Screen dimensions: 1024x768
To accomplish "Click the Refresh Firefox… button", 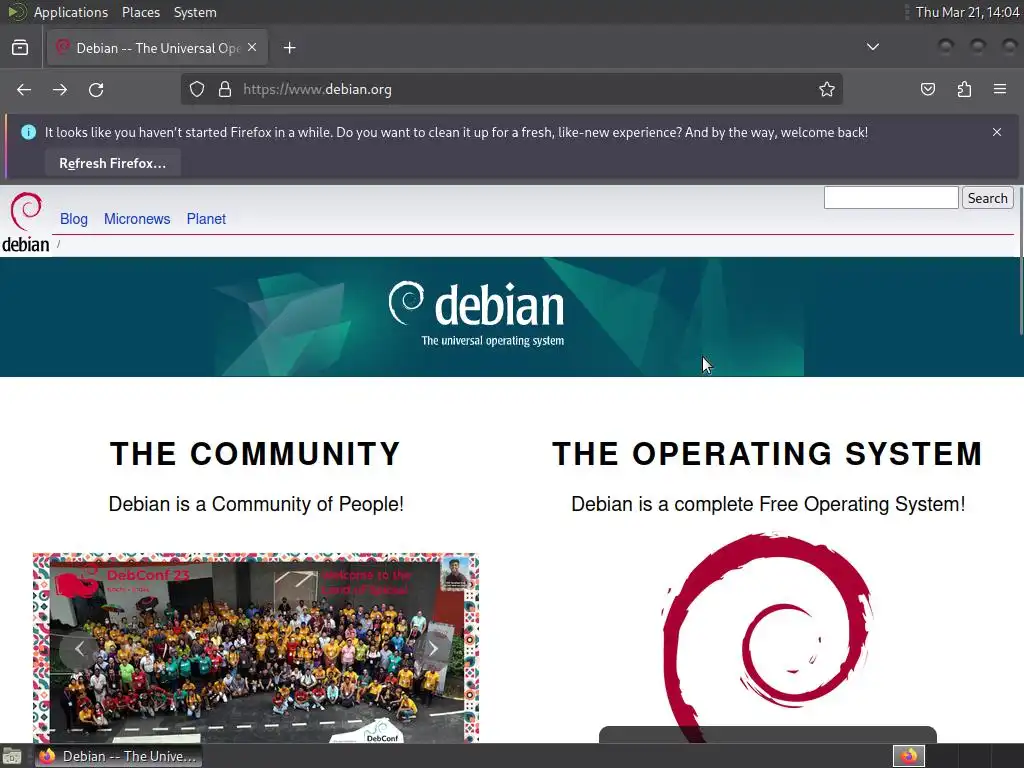I will coord(112,163).
